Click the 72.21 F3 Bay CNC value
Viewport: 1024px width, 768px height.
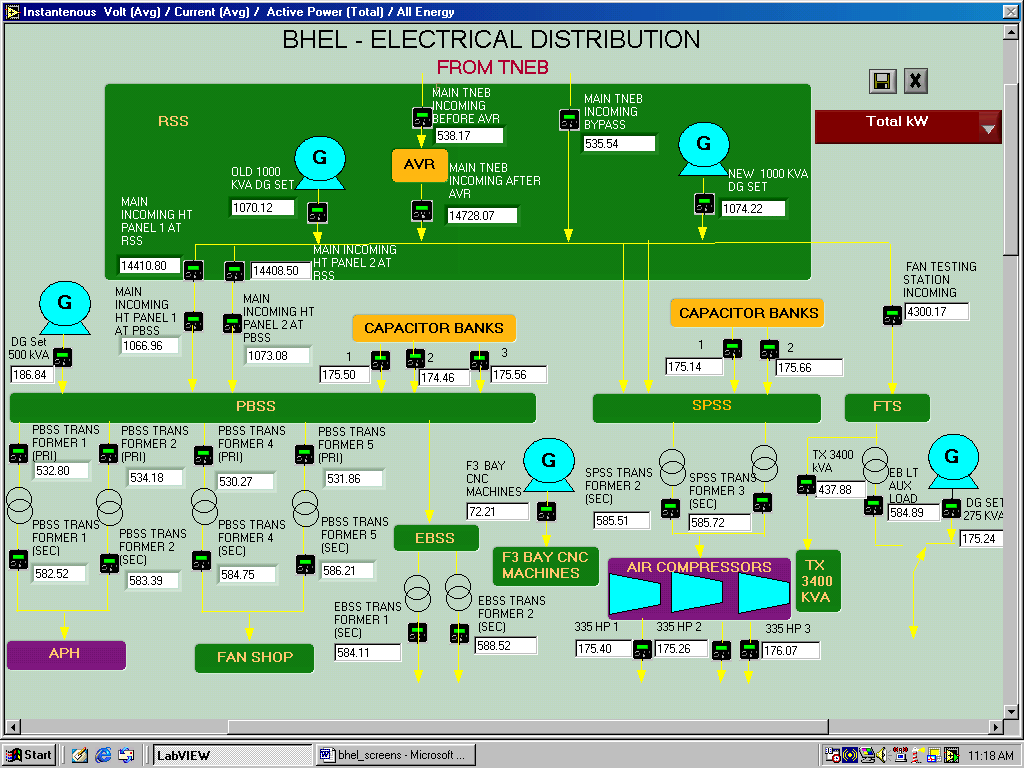[x=498, y=511]
